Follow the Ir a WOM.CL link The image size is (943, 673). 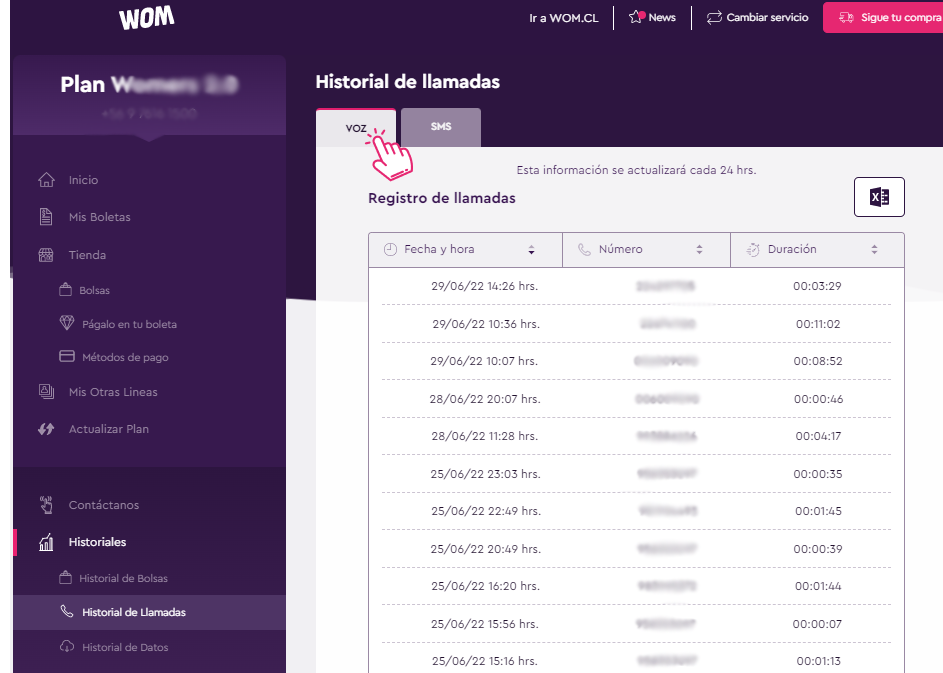point(563,18)
